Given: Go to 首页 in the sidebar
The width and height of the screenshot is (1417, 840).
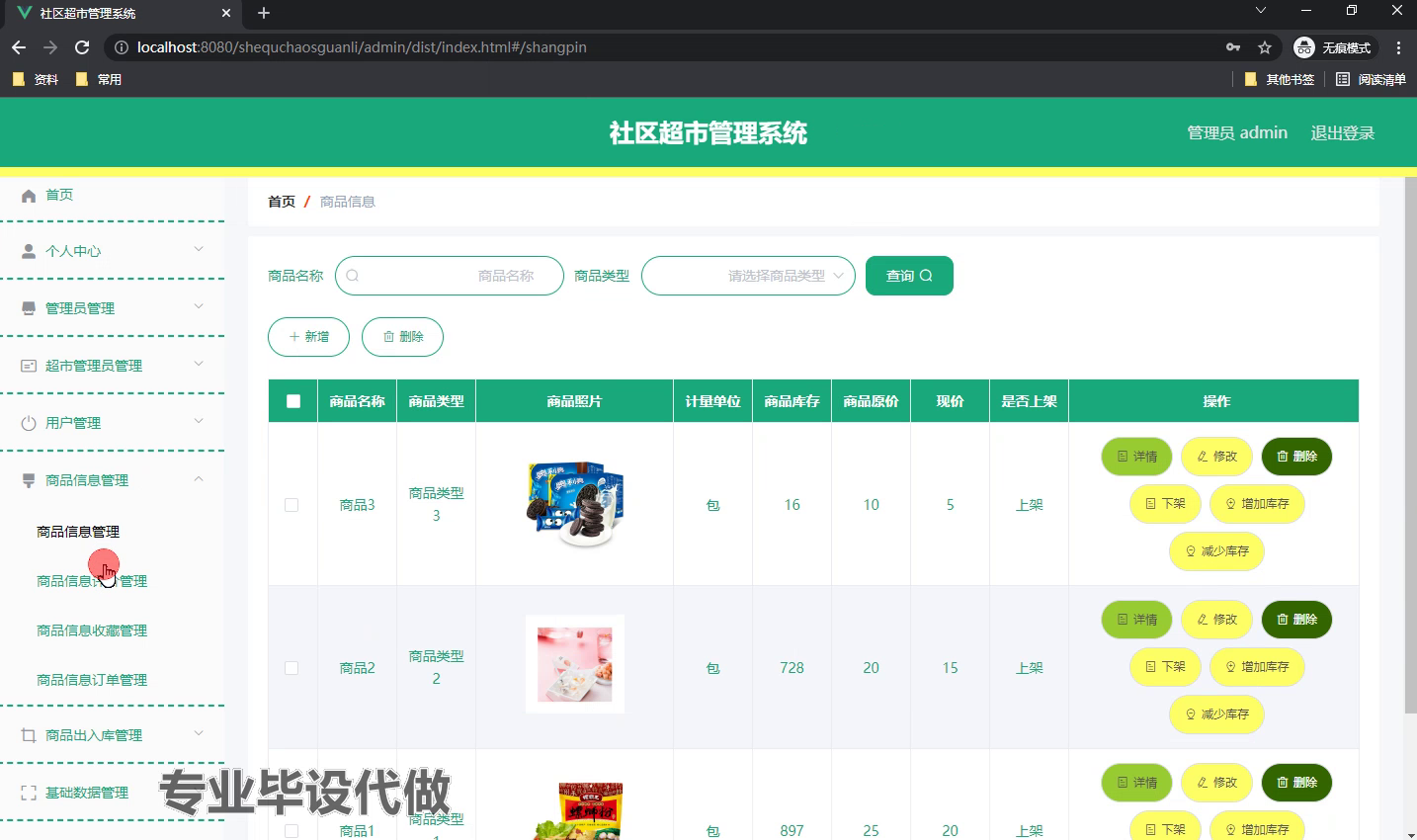Looking at the screenshot, I should [x=59, y=195].
